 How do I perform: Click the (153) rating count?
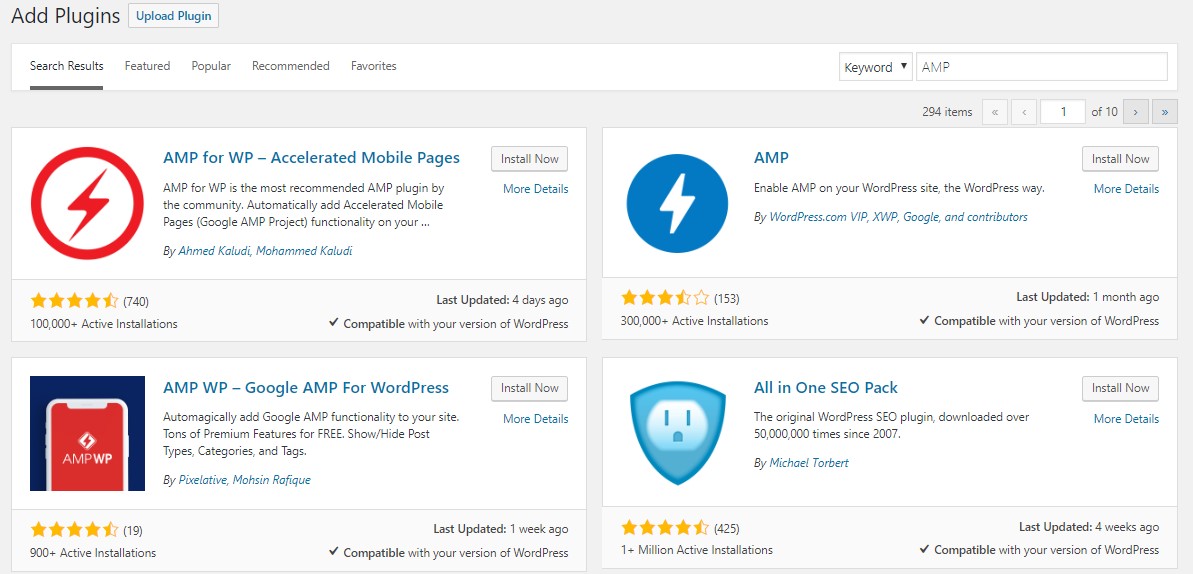727,298
